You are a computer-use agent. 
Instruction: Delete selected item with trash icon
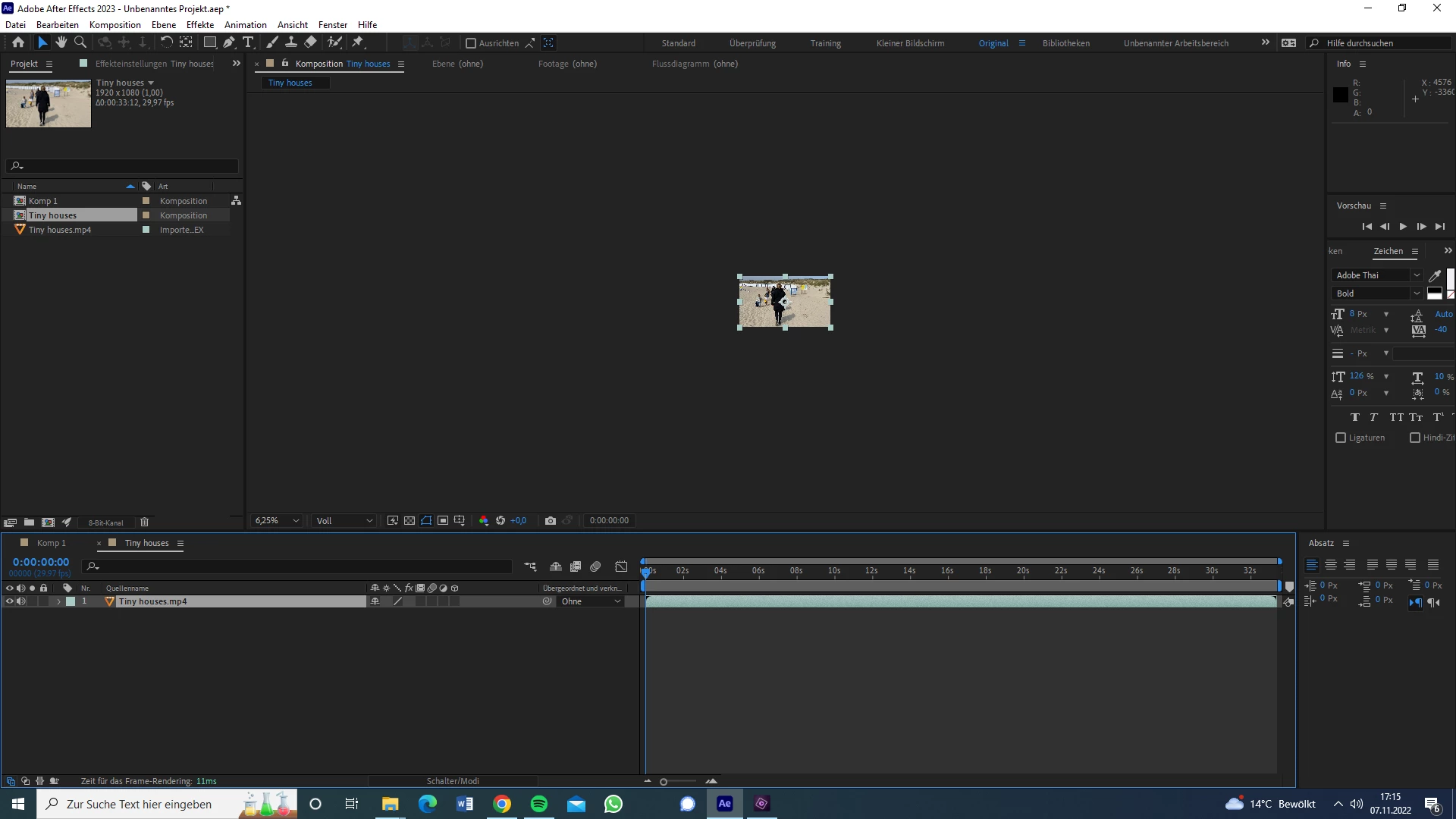(144, 522)
